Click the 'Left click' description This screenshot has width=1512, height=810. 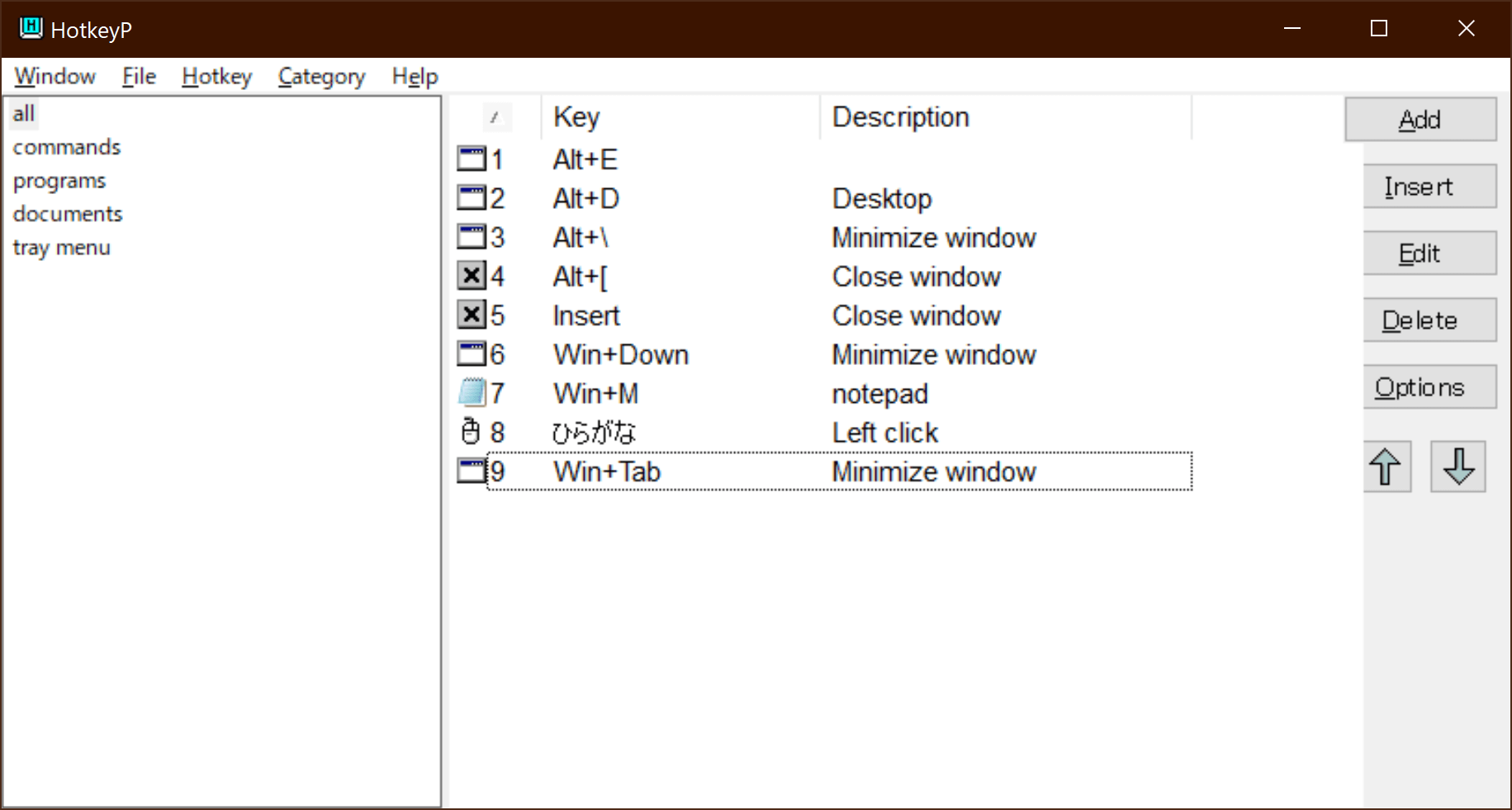tap(884, 432)
